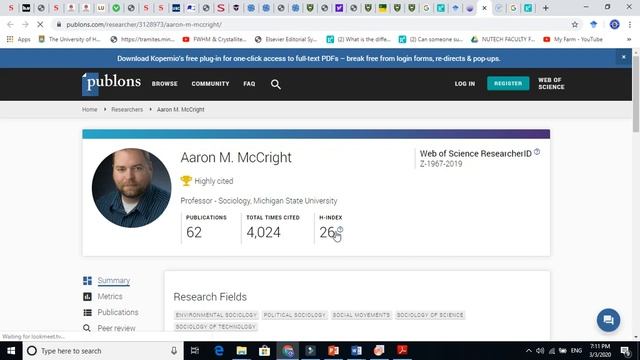Click the Publications count 62
The image size is (640, 360).
[x=194, y=232]
